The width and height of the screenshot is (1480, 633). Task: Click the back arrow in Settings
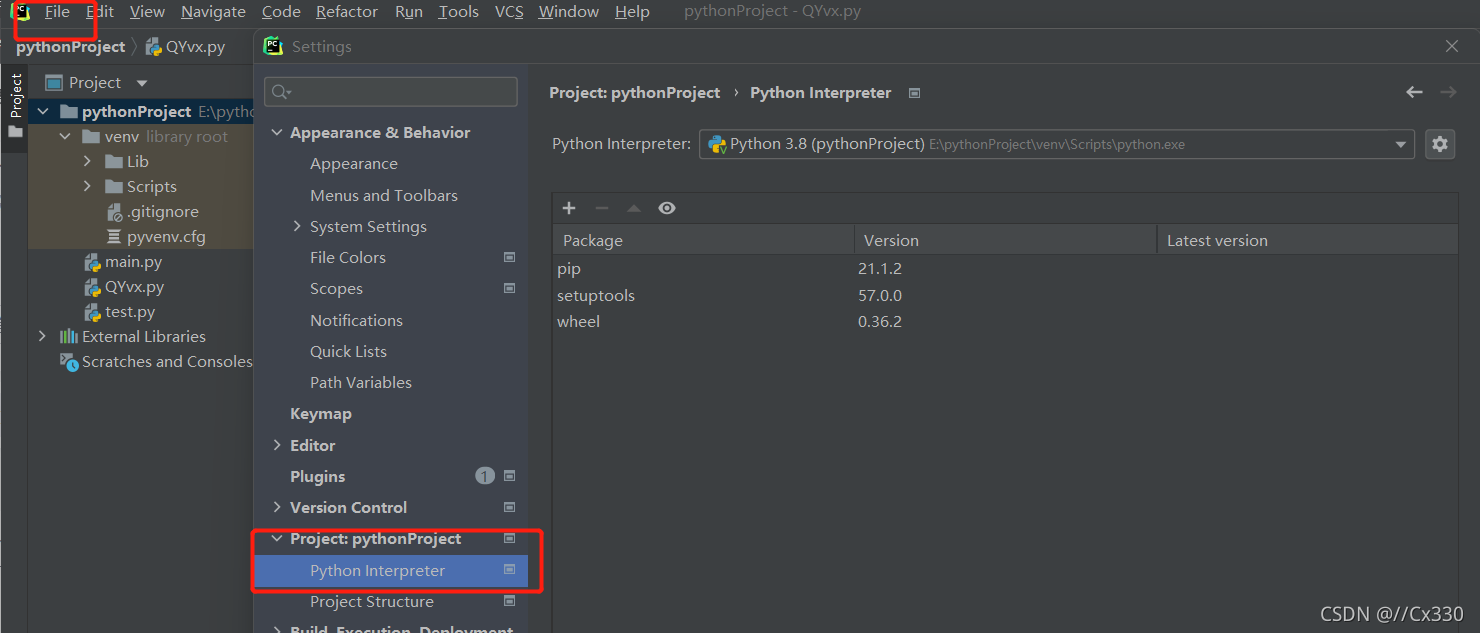click(x=1414, y=92)
